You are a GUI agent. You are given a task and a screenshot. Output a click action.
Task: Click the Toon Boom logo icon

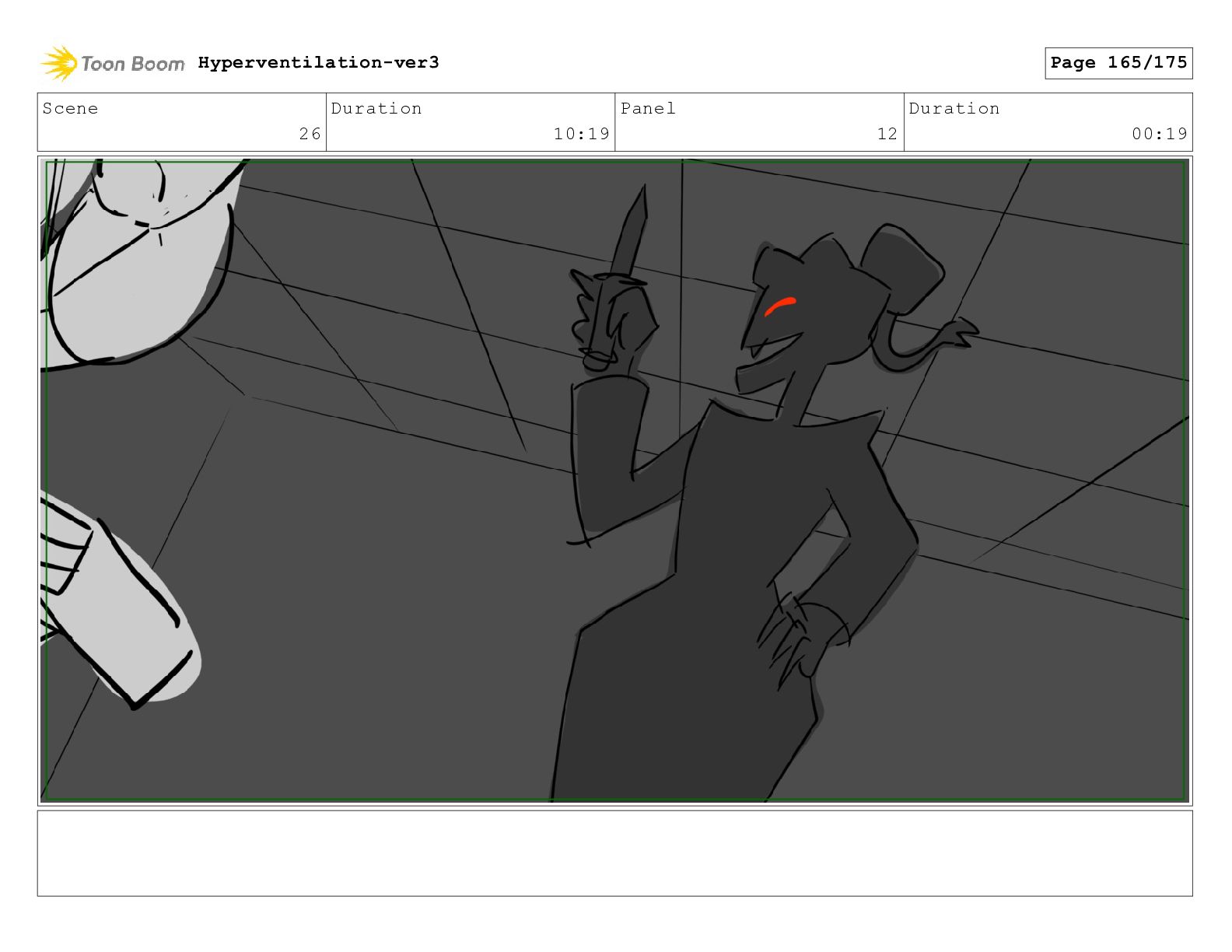tap(58, 63)
